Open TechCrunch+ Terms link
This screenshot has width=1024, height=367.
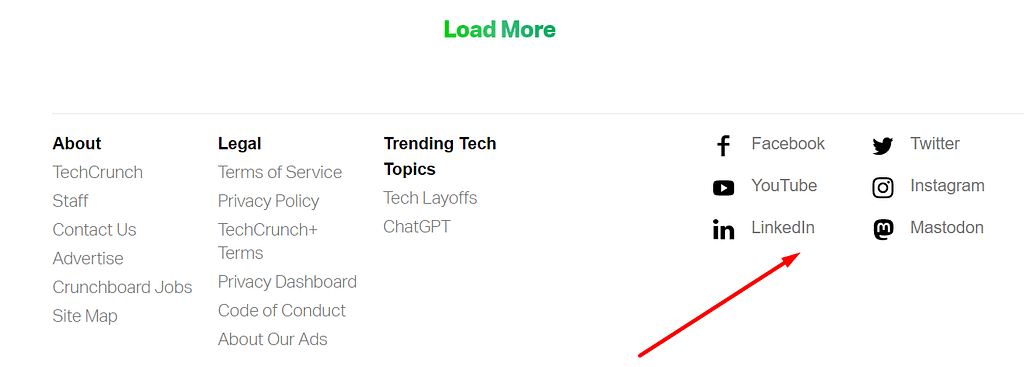point(268,242)
